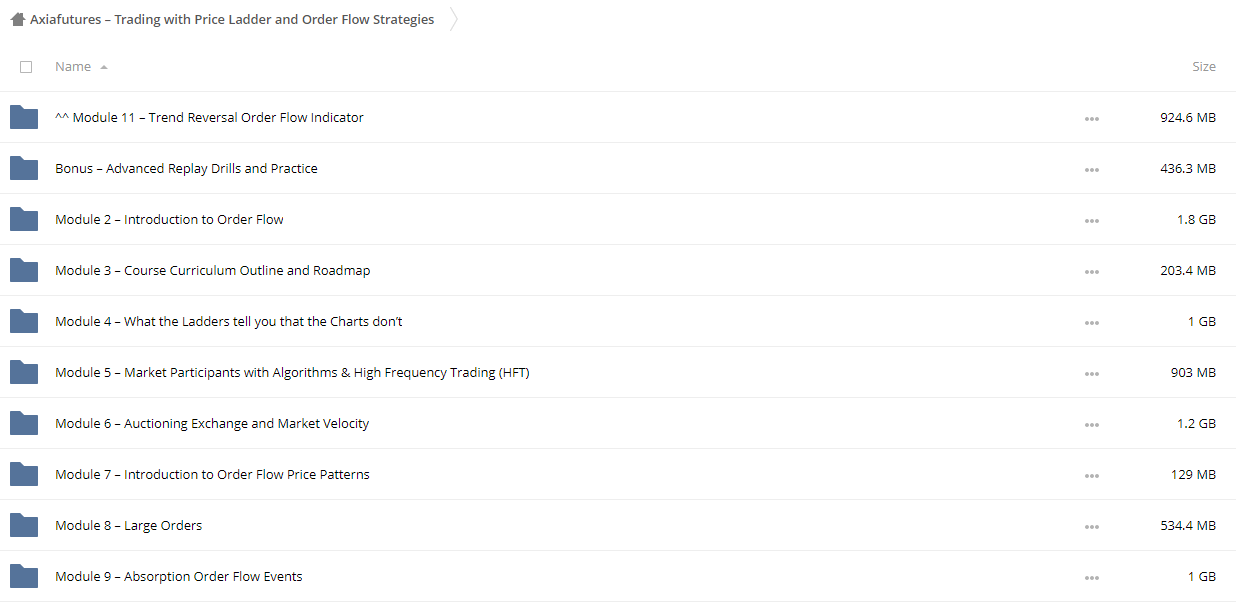Open the Module 11 Trend Reversal folder icon

pyautogui.click(x=24, y=118)
